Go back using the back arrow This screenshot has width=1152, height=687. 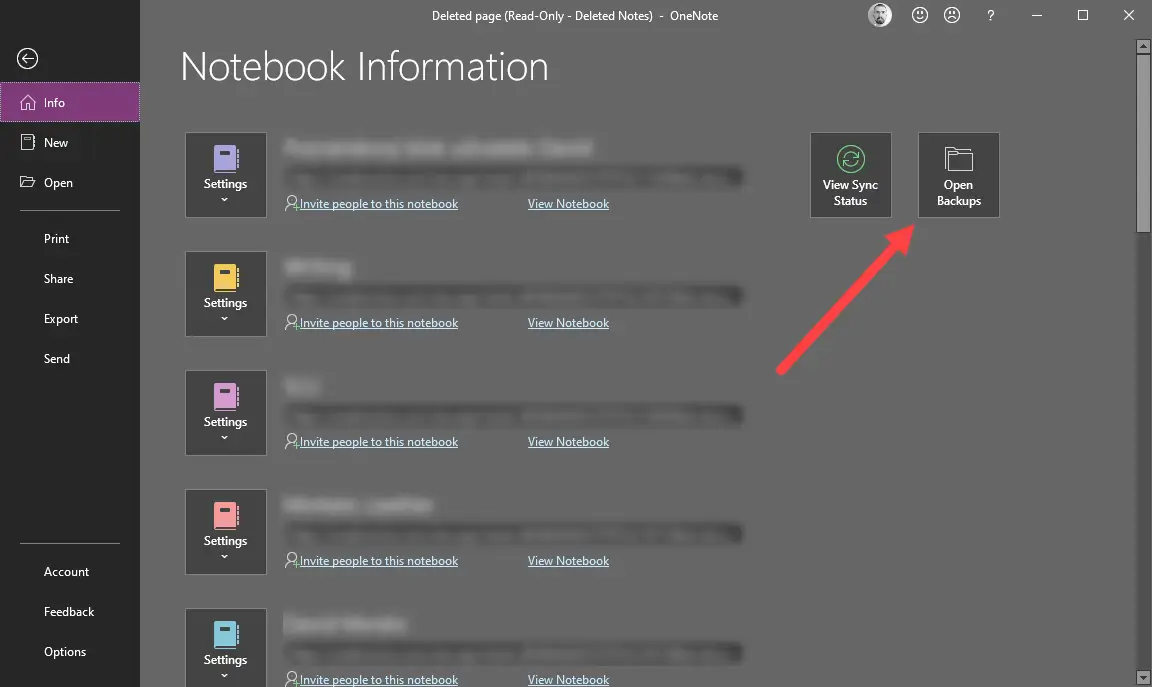(x=27, y=59)
